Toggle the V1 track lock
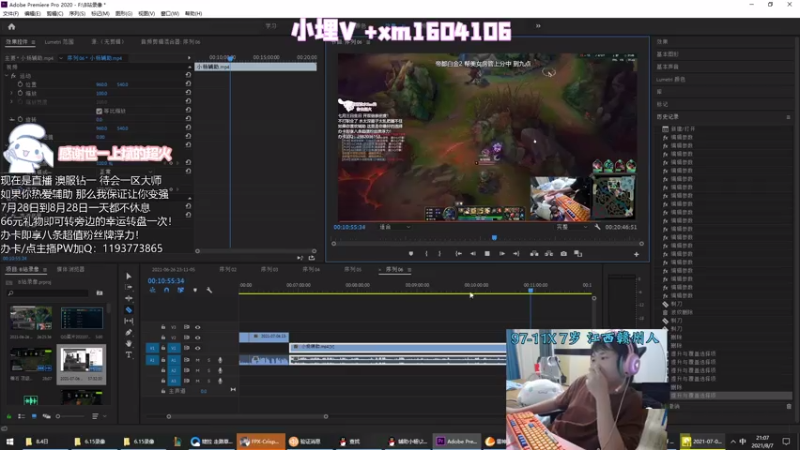Viewport: 800px width, 450px height. coord(163,348)
